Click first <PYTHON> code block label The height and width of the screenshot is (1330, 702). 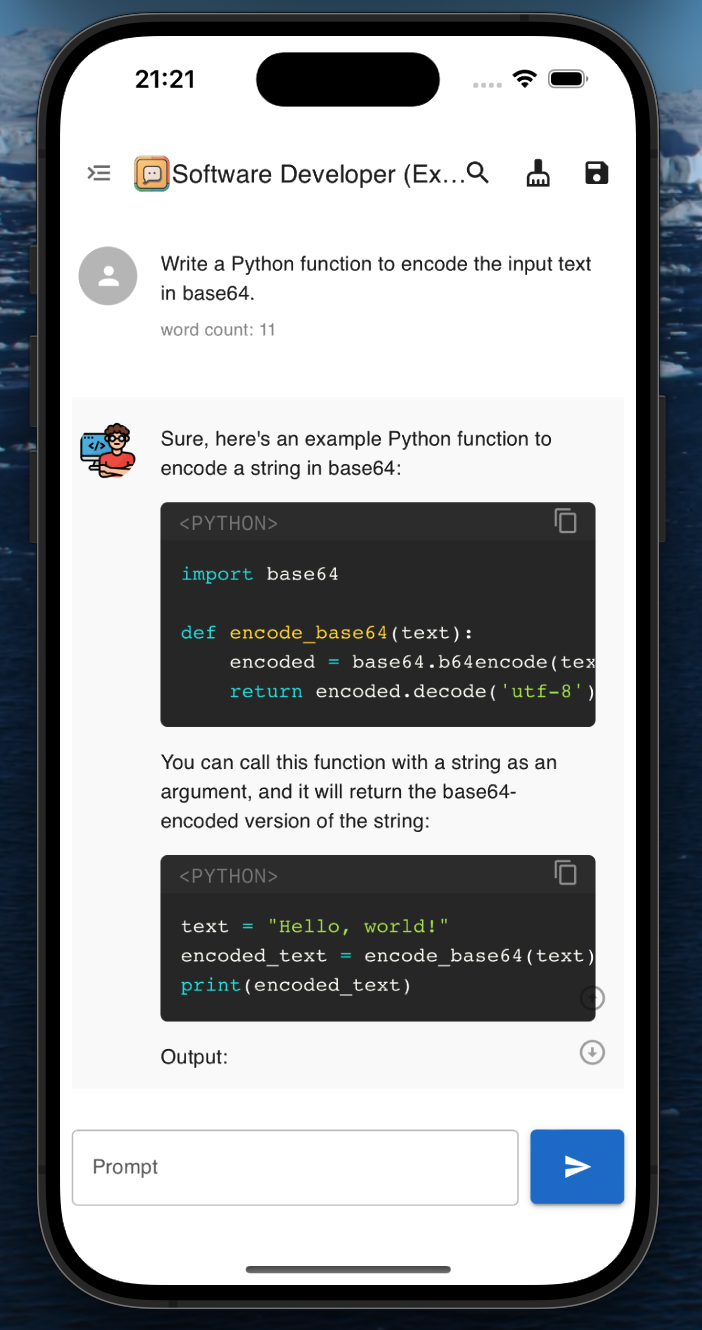[229, 523]
